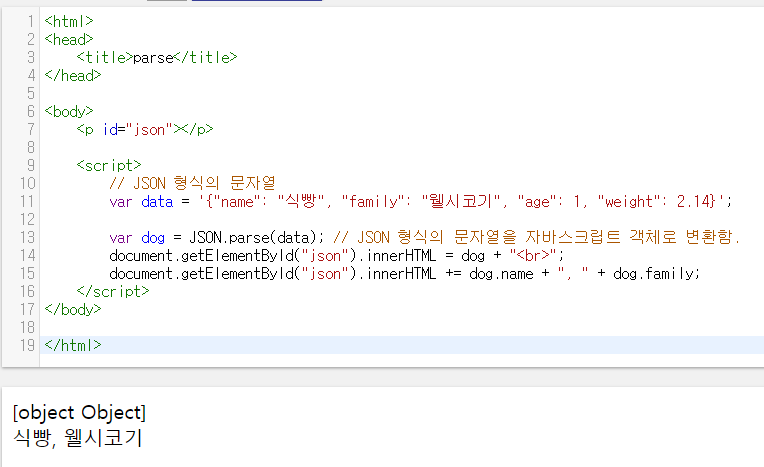Click the opening <body> tag
This screenshot has height=467, width=764.
click(69, 112)
